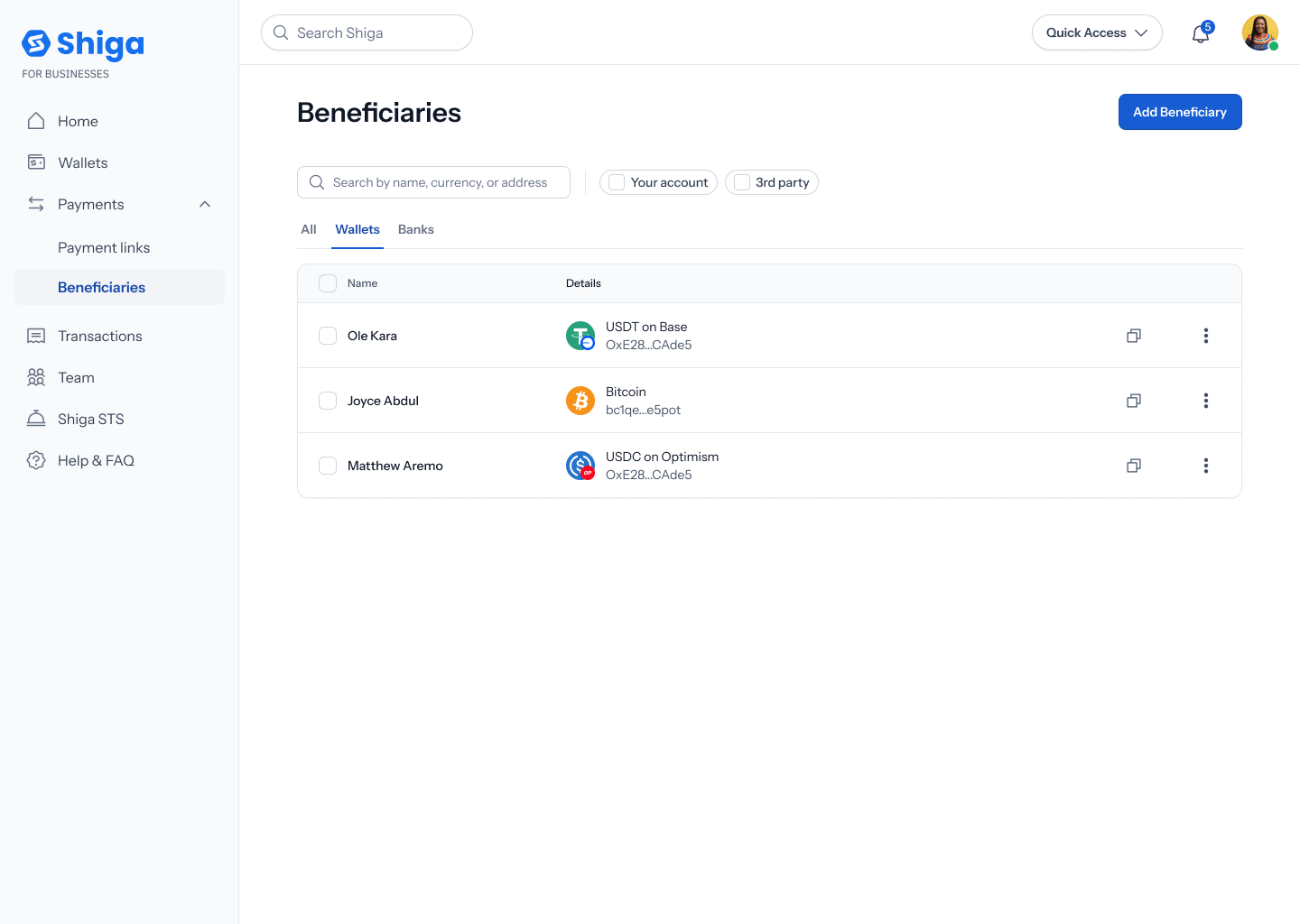Click the name Matthew Aremo
The image size is (1300, 924).
click(395, 466)
